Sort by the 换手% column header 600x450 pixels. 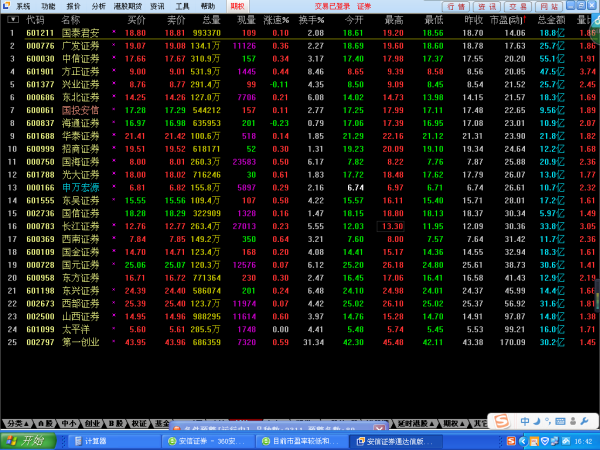[311, 20]
